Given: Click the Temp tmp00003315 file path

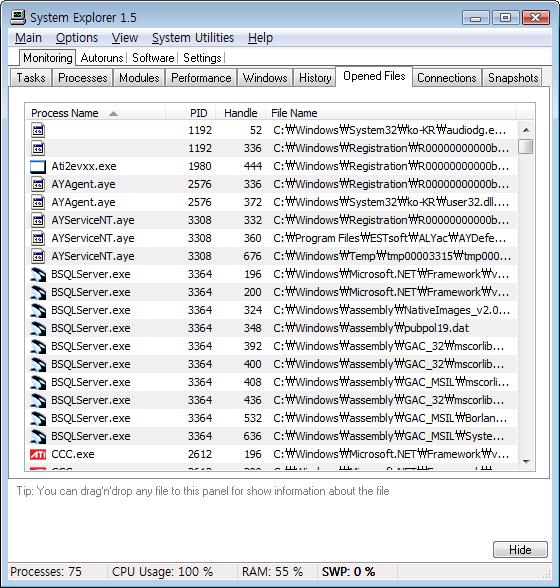Looking at the screenshot, I should pyautogui.click(x=392, y=256).
